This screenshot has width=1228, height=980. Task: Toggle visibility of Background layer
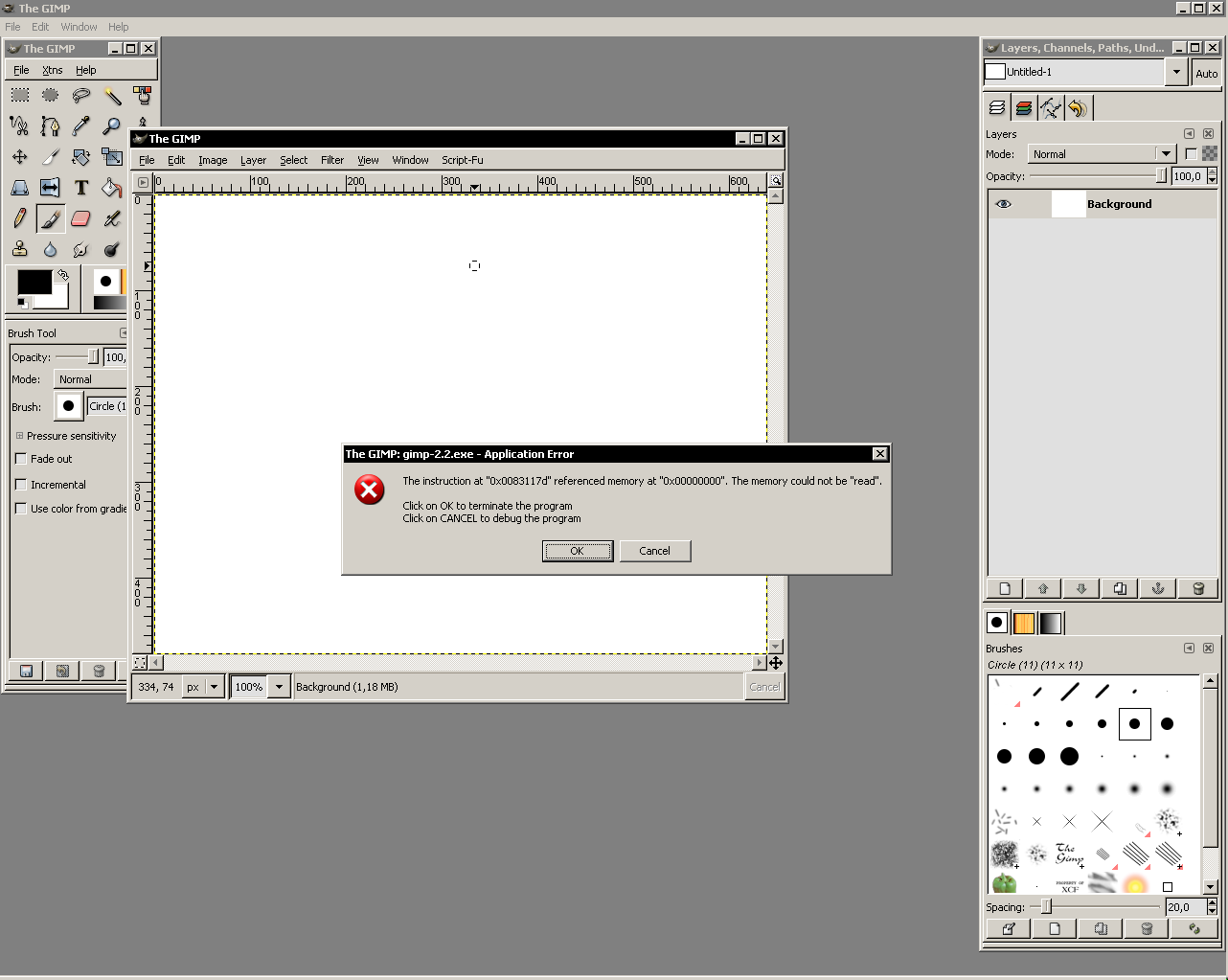pos(1003,204)
